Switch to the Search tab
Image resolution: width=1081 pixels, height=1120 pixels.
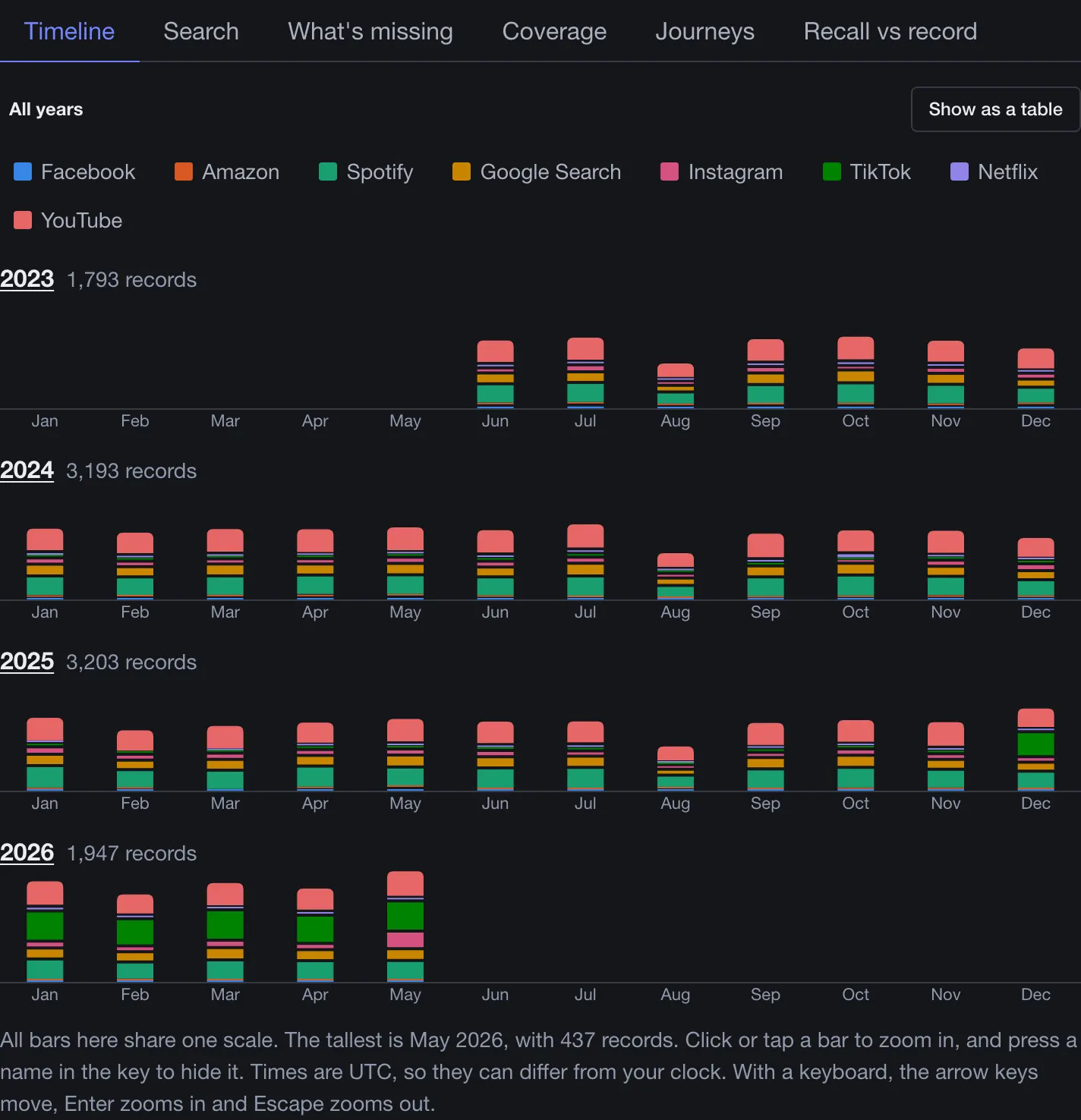pos(201,31)
